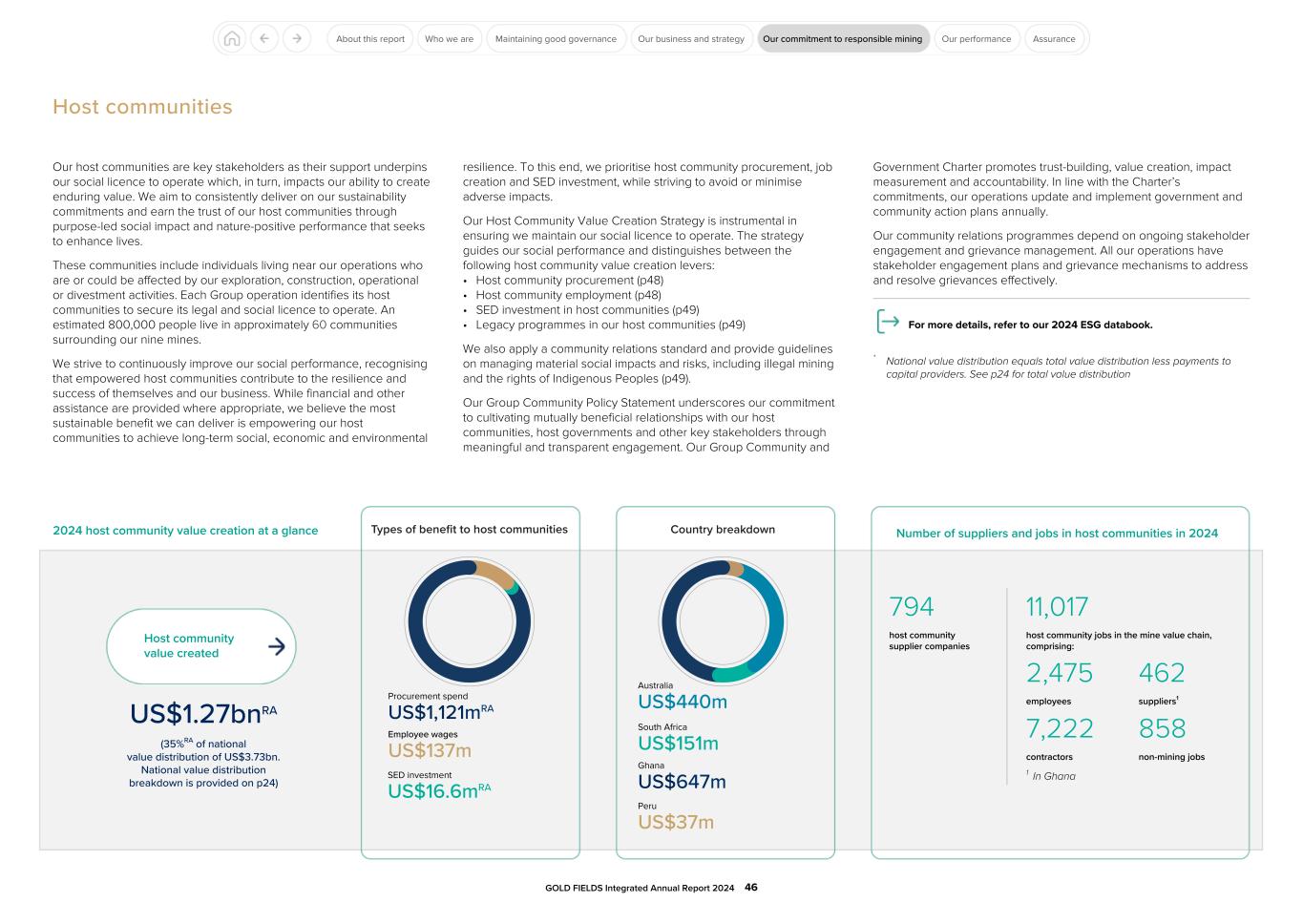Image resolution: width=1303 pixels, height=924 pixels.
Task: Enable the Assurance navigation pill
Action: pos(1054,38)
